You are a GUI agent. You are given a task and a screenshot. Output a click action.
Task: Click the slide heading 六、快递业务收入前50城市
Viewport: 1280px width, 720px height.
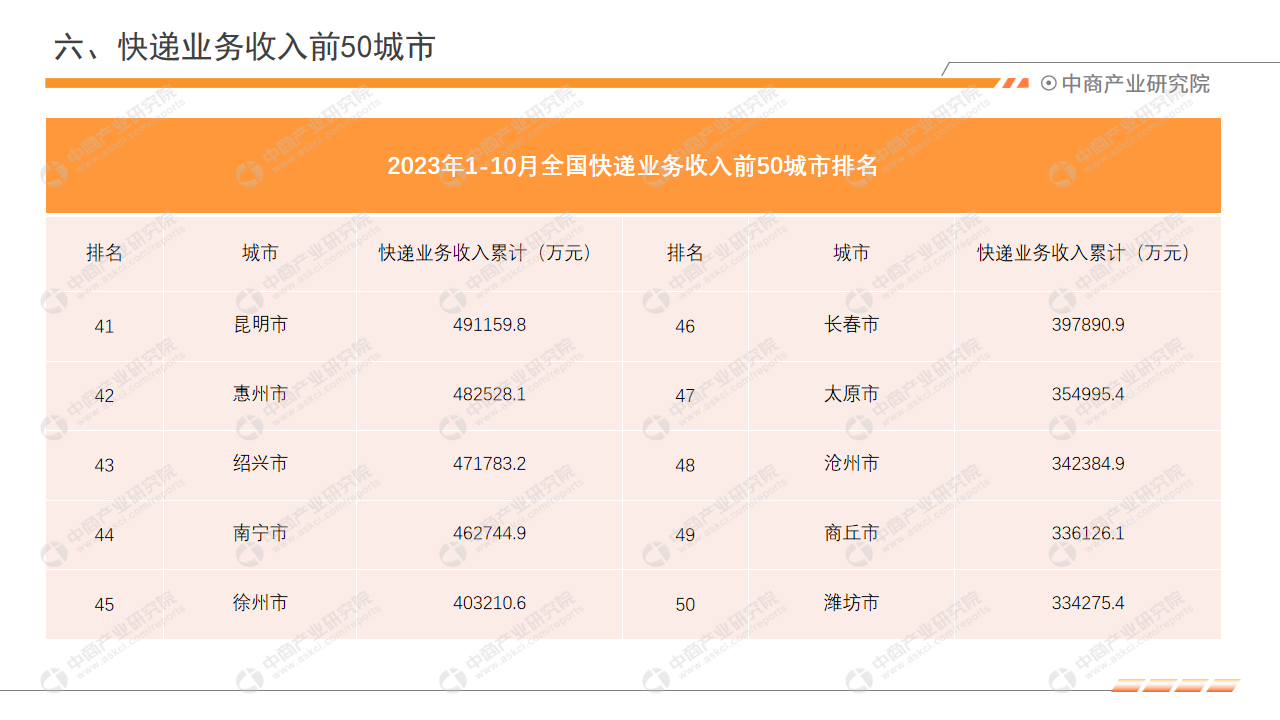(x=245, y=47)
